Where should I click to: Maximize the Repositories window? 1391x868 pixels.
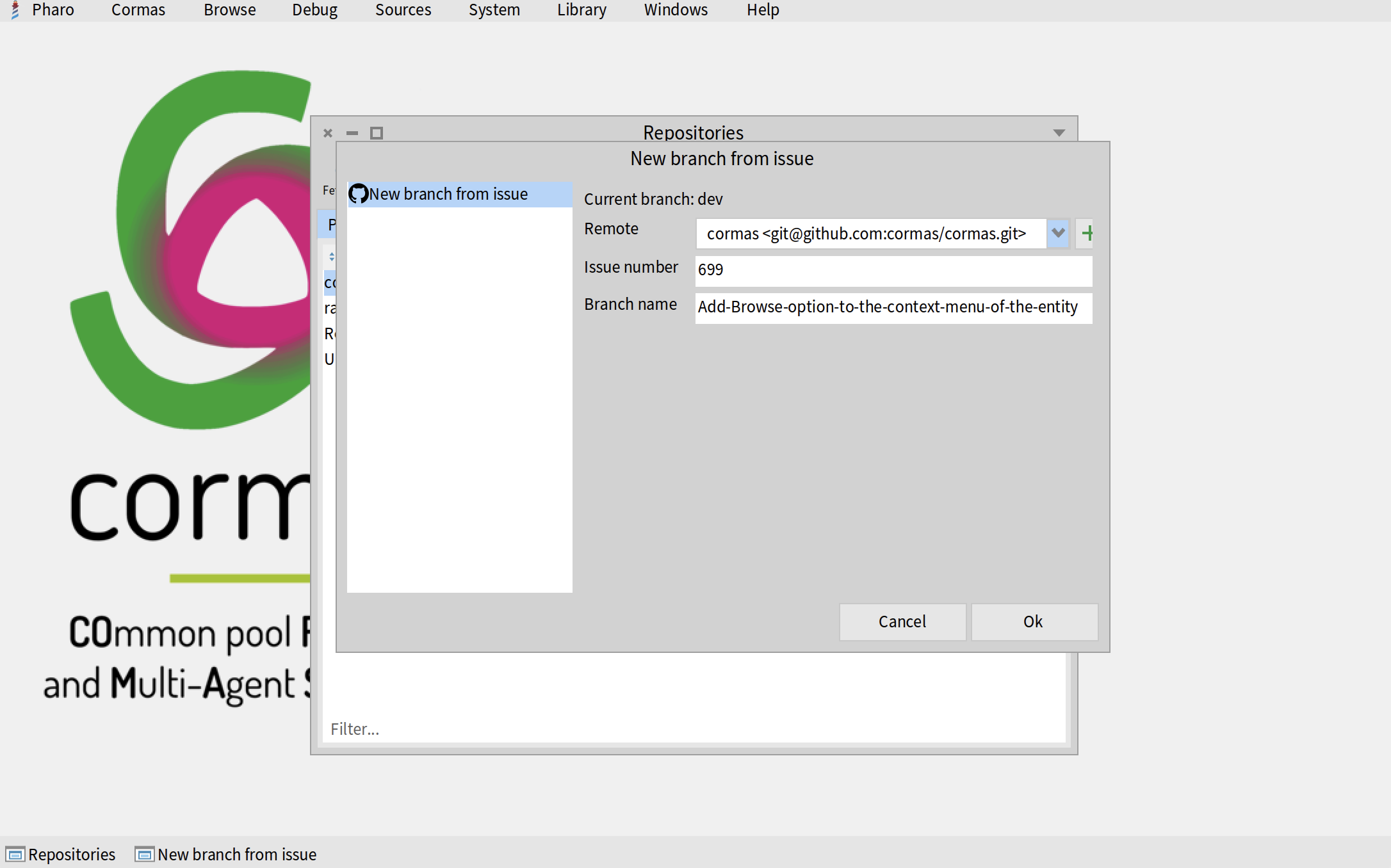coord(377,133)
